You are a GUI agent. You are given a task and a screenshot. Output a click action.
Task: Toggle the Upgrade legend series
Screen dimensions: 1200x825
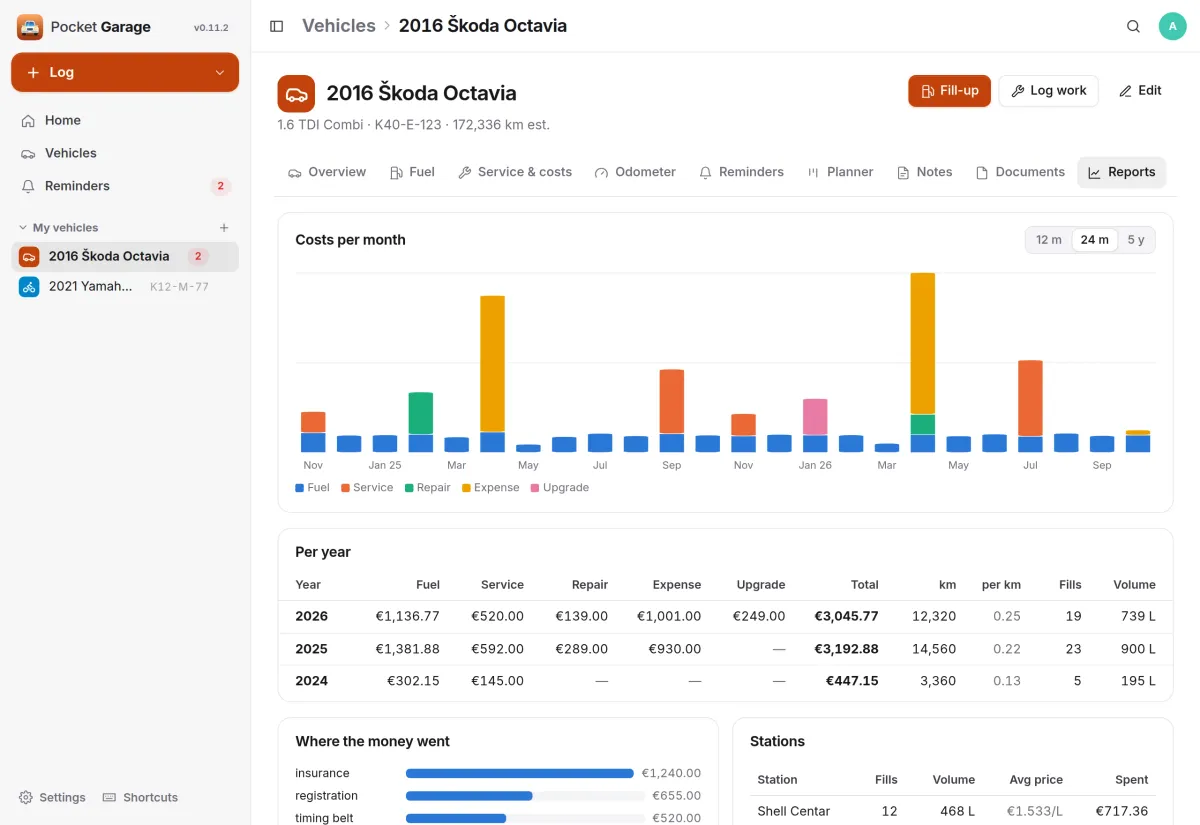tap(560, 488)
